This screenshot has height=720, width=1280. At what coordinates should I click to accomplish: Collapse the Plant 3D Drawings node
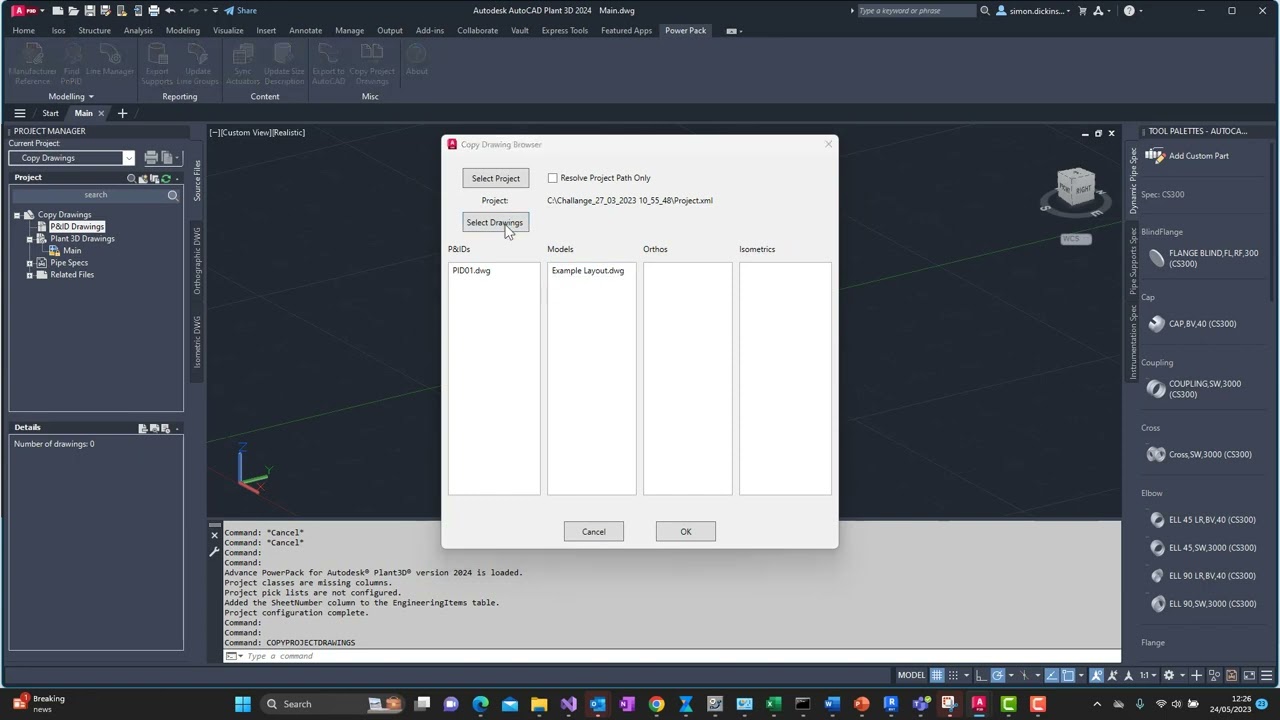[x=30, y=239]
